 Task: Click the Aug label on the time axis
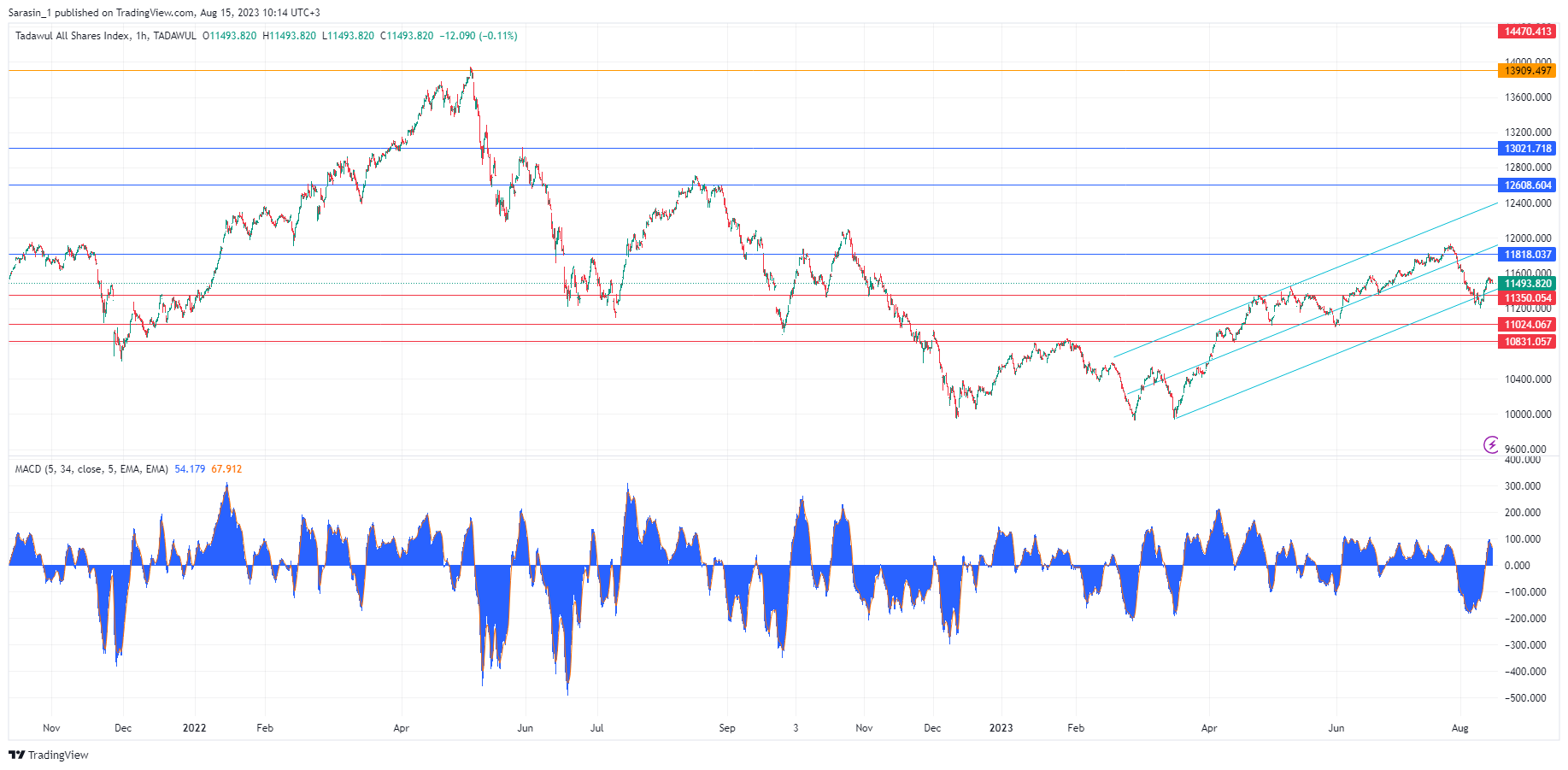click(x=1460, y=728)
